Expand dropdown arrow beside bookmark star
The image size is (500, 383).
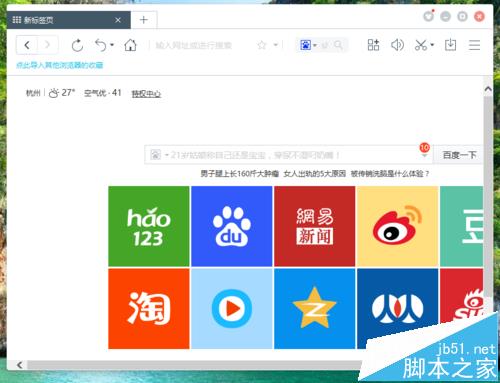coord(276,45)
